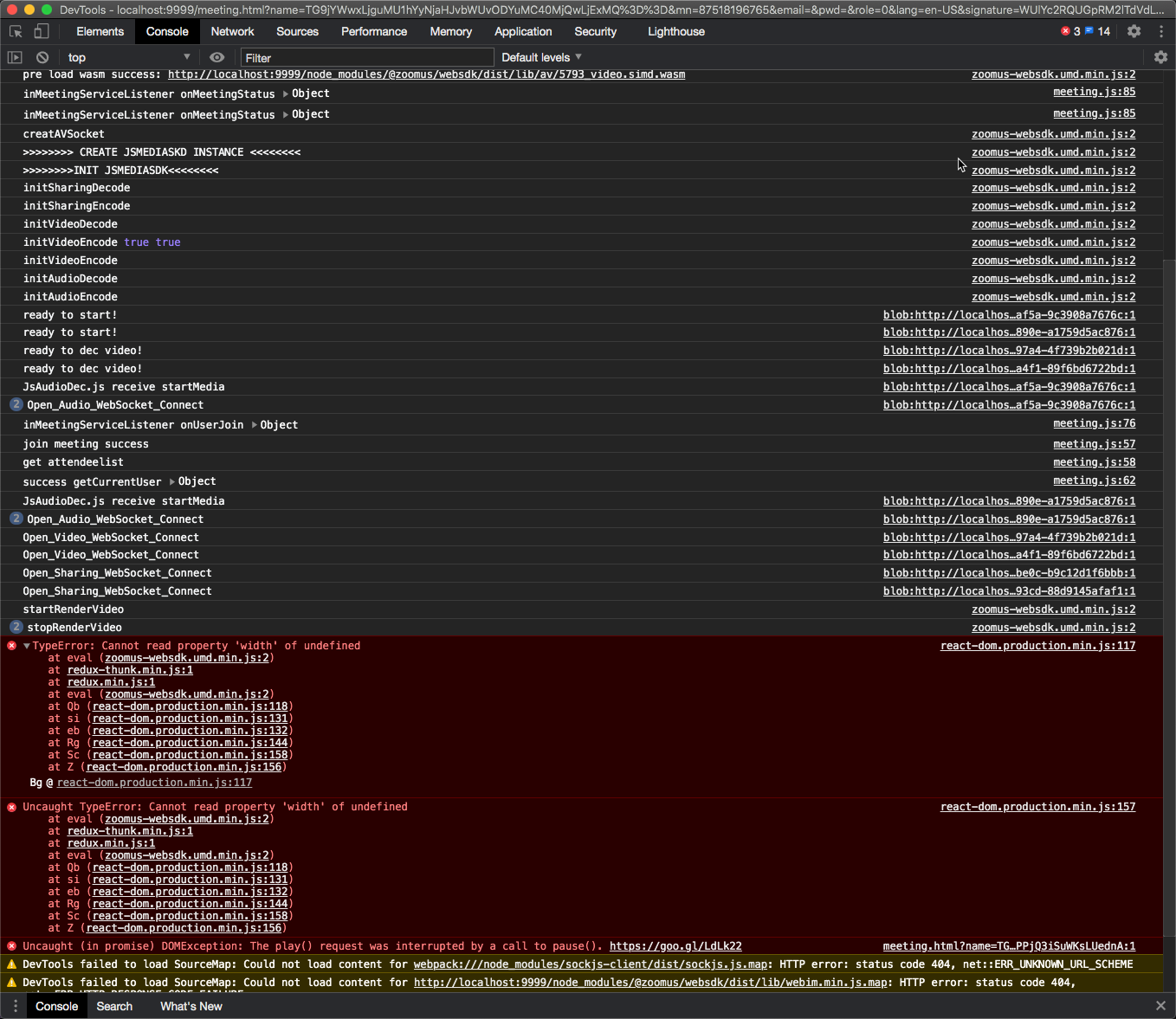Click the blue message count badge
Image resolution: width=1176 pixels, height=1019 pixels.
click(1097, 31)
